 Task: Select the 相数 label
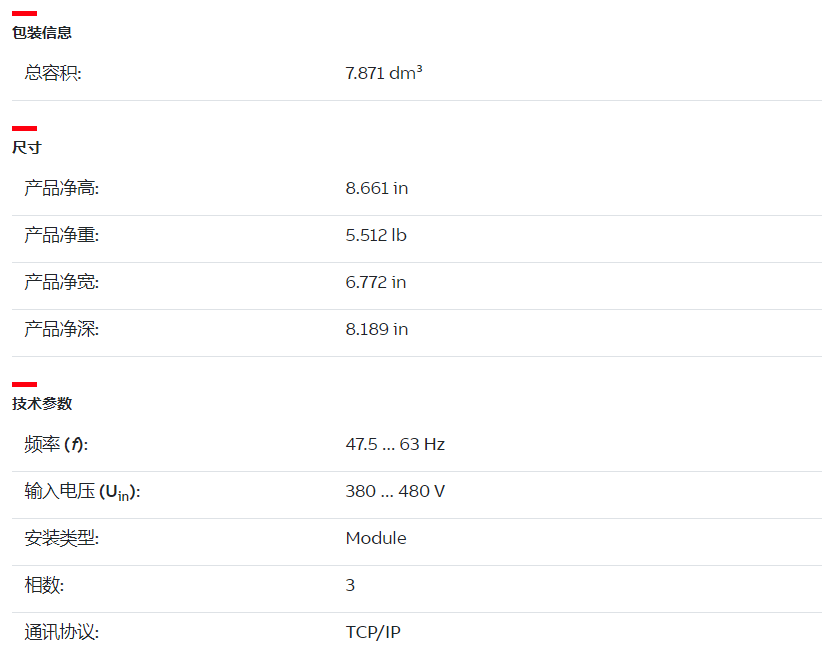coord(44,585)
